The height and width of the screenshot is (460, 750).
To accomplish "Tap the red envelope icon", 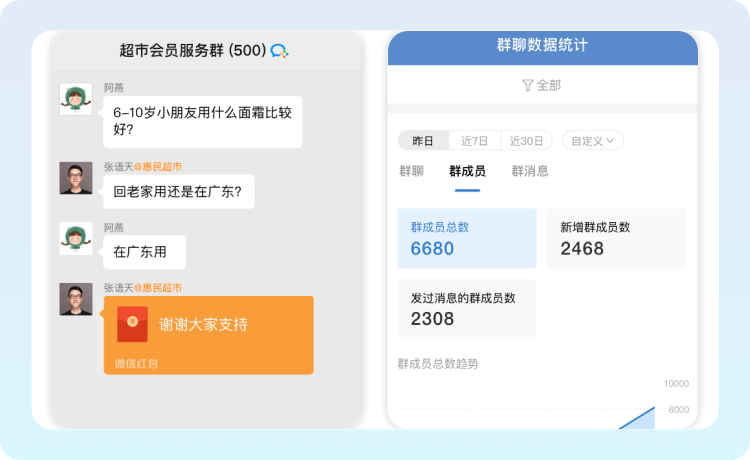I will click(x=132, y=324).
